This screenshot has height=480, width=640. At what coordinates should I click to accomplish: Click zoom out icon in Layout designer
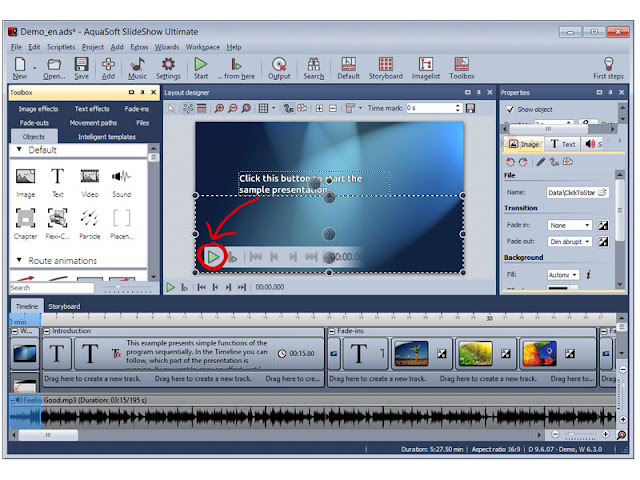tap(233, 108)
